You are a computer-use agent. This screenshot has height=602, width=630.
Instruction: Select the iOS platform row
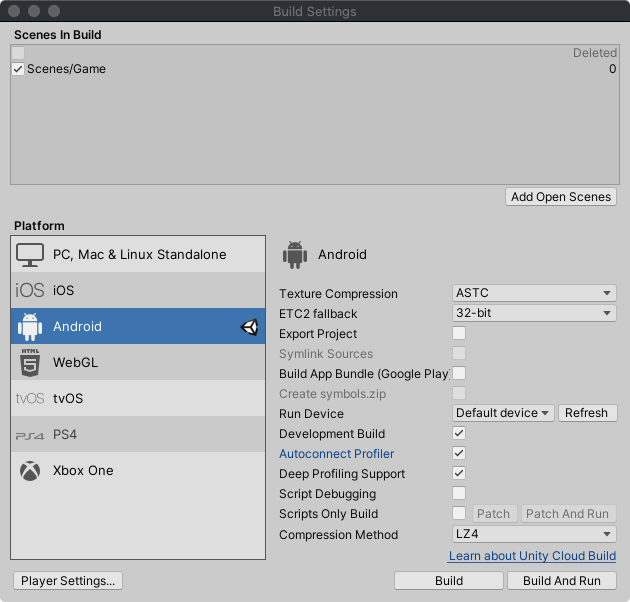pos(138,290)
